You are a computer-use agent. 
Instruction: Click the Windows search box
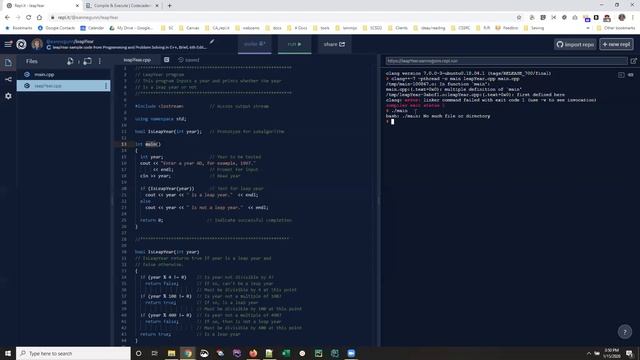(73, 353)
